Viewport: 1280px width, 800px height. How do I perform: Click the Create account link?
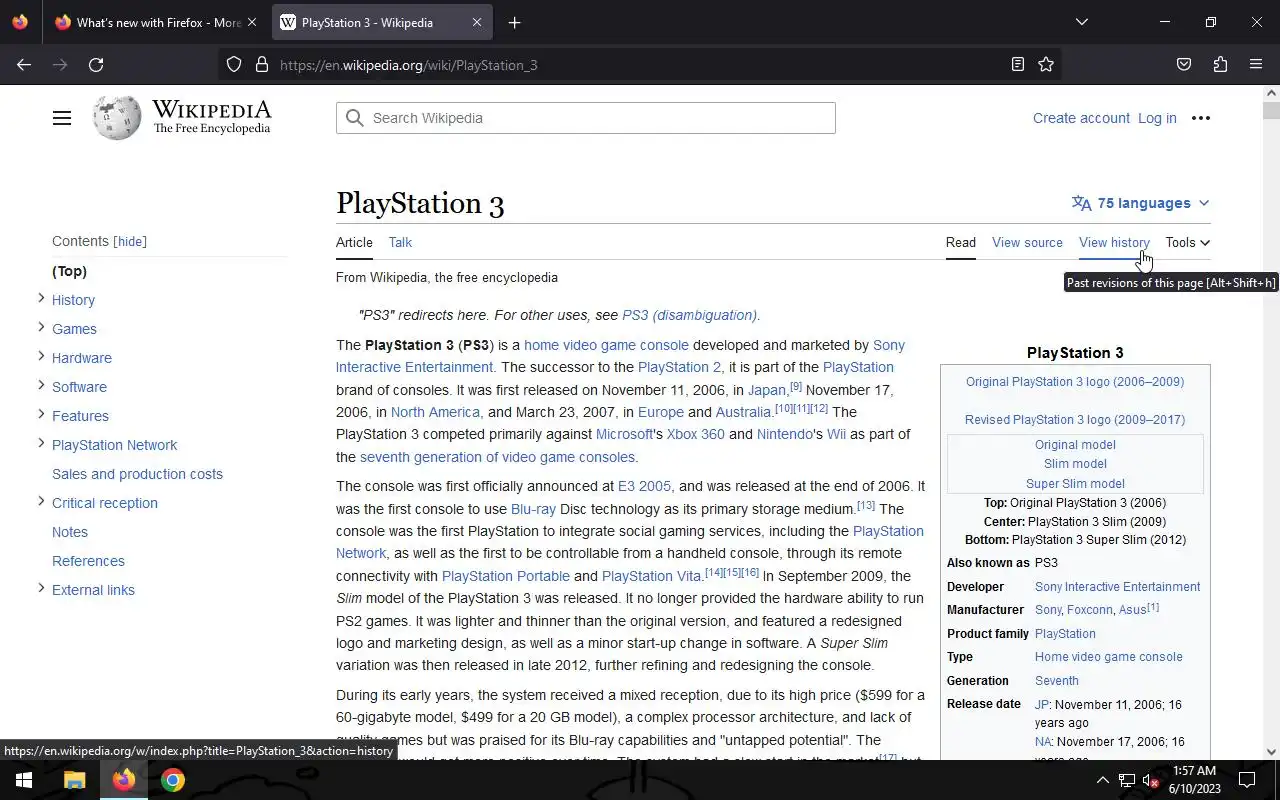click(1081, 118)
